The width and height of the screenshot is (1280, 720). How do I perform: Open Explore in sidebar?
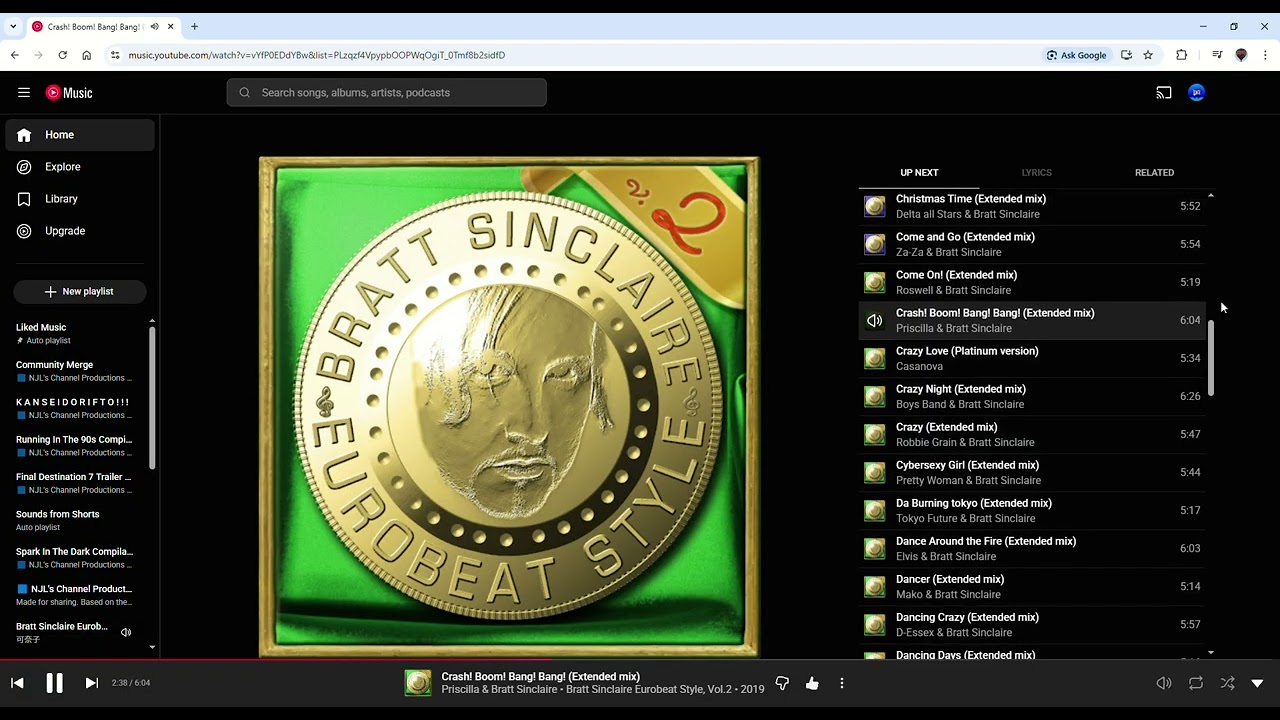point(80,167)
